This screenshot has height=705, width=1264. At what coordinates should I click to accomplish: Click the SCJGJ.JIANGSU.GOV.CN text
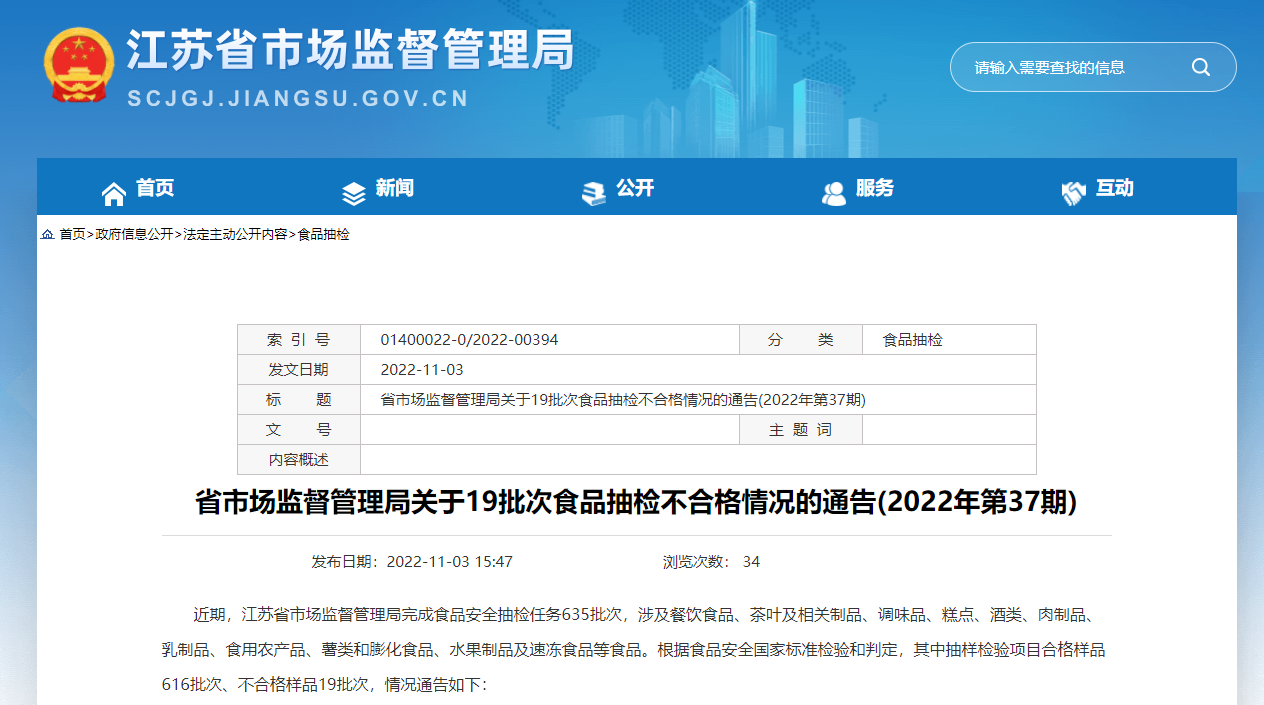pos(299,98)
